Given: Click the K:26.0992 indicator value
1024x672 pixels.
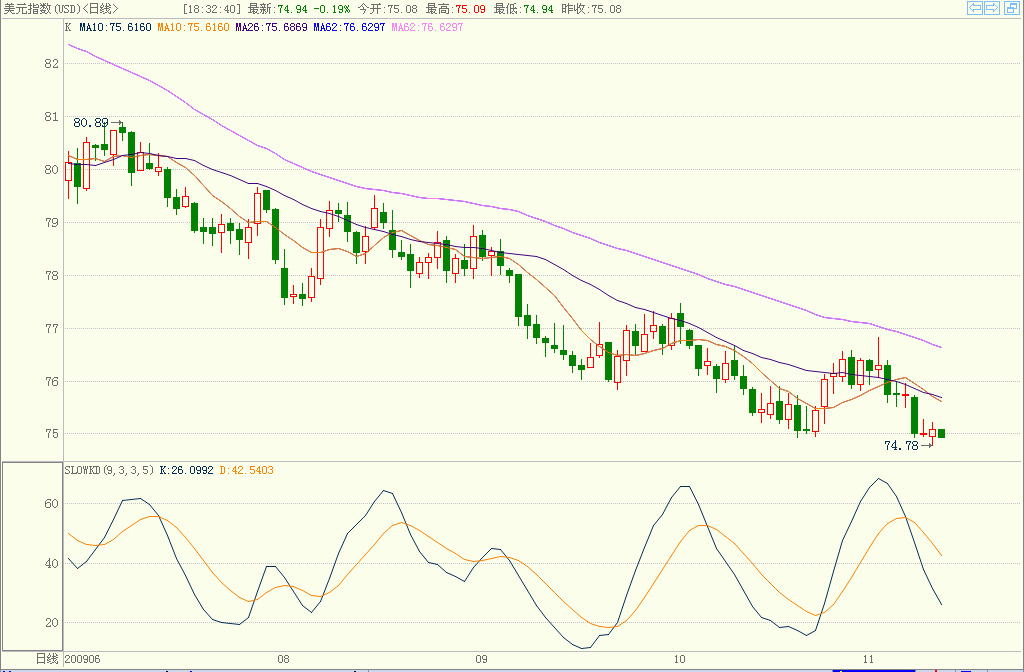Looking at the screenshot, I should (x=187, y=470).
